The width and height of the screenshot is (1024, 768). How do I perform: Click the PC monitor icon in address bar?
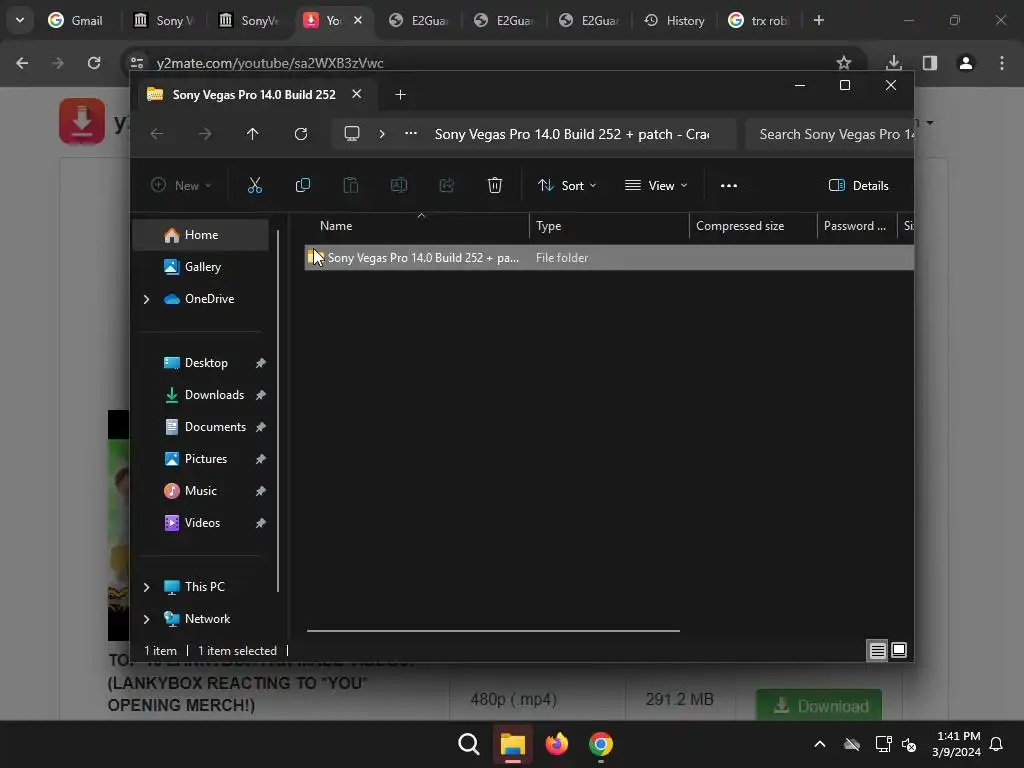(x=352, y=134)
